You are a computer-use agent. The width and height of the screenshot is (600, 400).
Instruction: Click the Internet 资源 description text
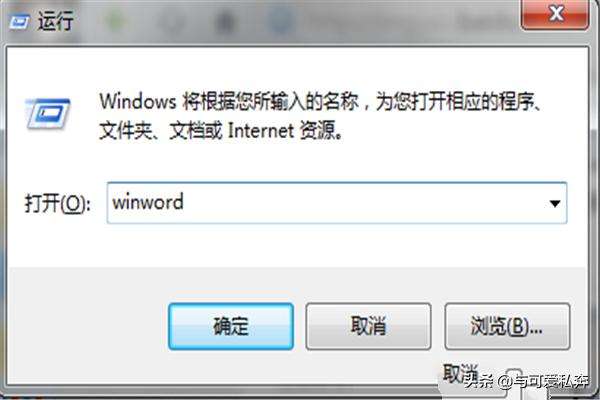pyautogui.click(x=285, y=131)
